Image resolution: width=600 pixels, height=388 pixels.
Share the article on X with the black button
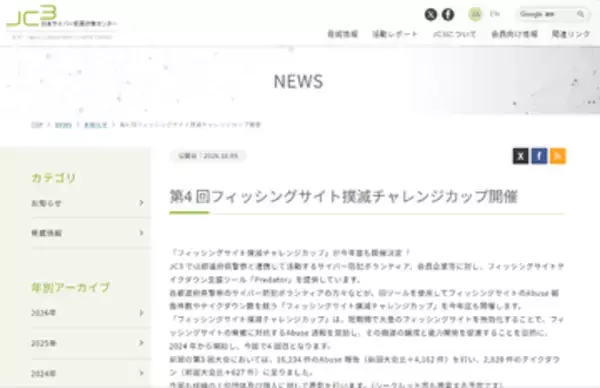pyautogui.click(x=520, y=156)
